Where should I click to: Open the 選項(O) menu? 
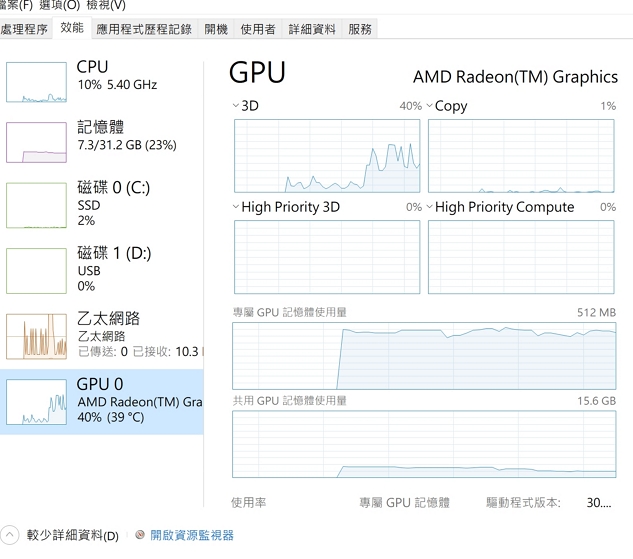tap(59, 5)
